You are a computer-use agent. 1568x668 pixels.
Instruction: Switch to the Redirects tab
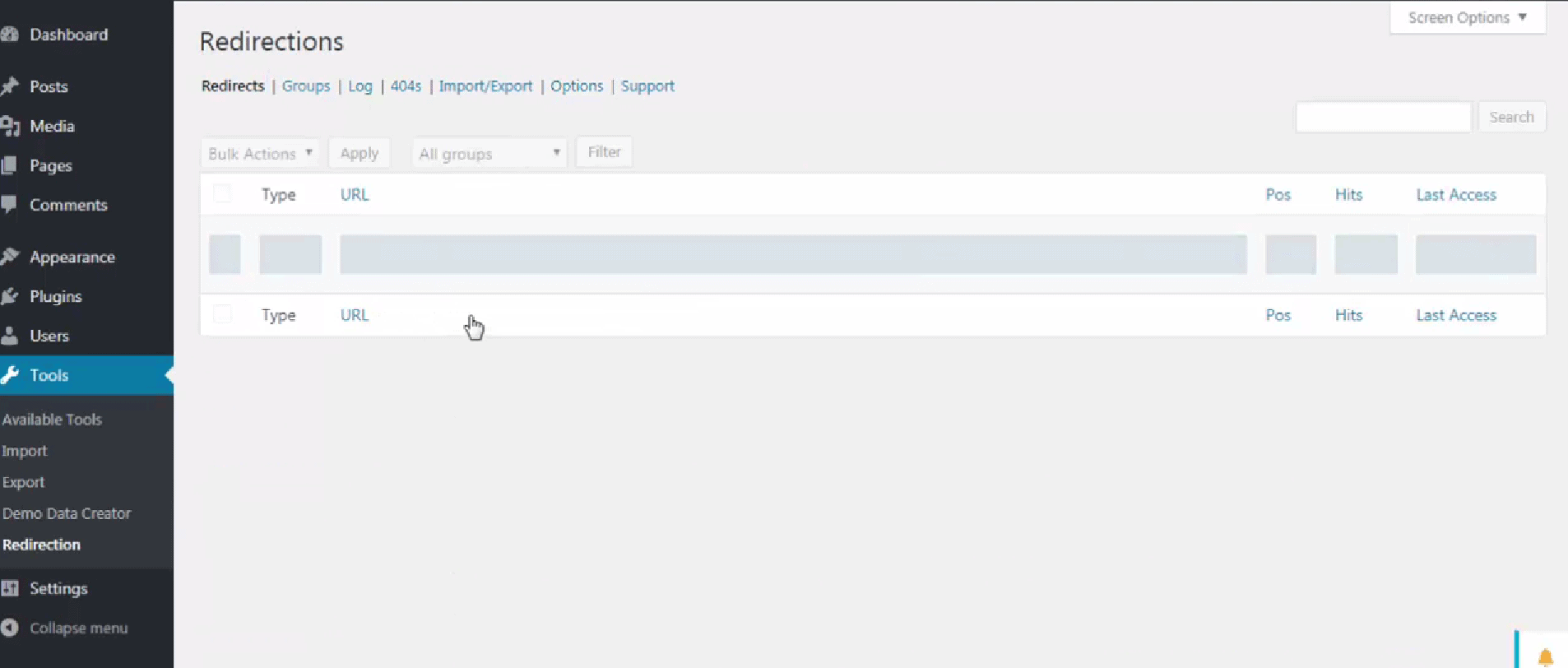point(233,86)
